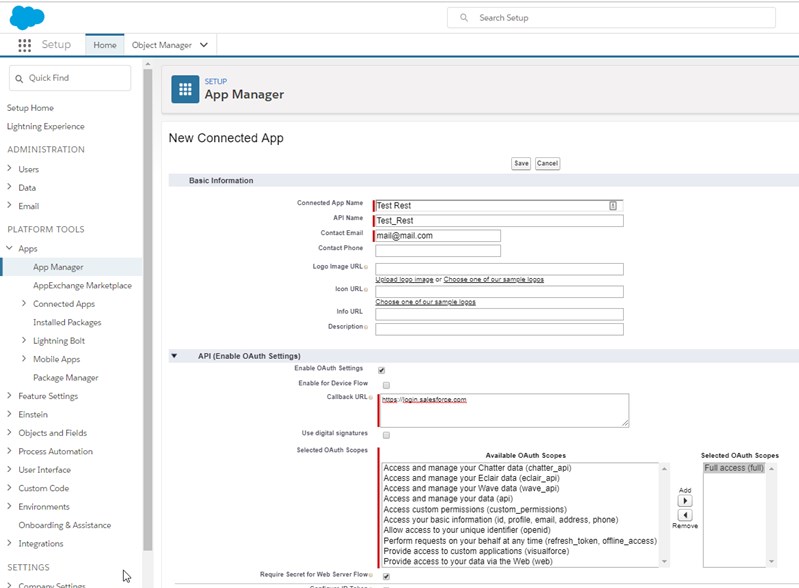The image size is (799, 588).
Task: Click the Remove scope arrow button
Action: point(685,515)
